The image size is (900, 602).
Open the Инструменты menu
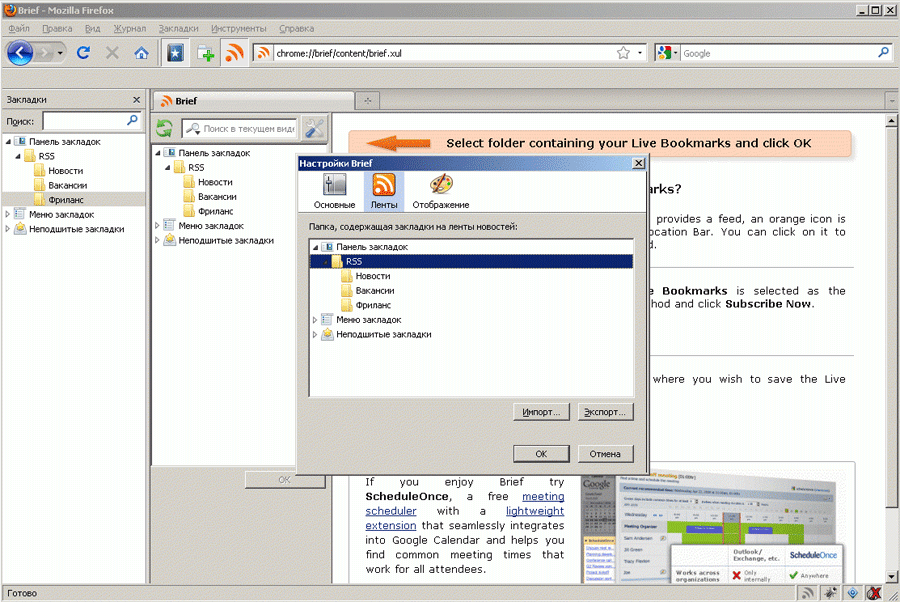pyautogui.click(x=238, y=28)
